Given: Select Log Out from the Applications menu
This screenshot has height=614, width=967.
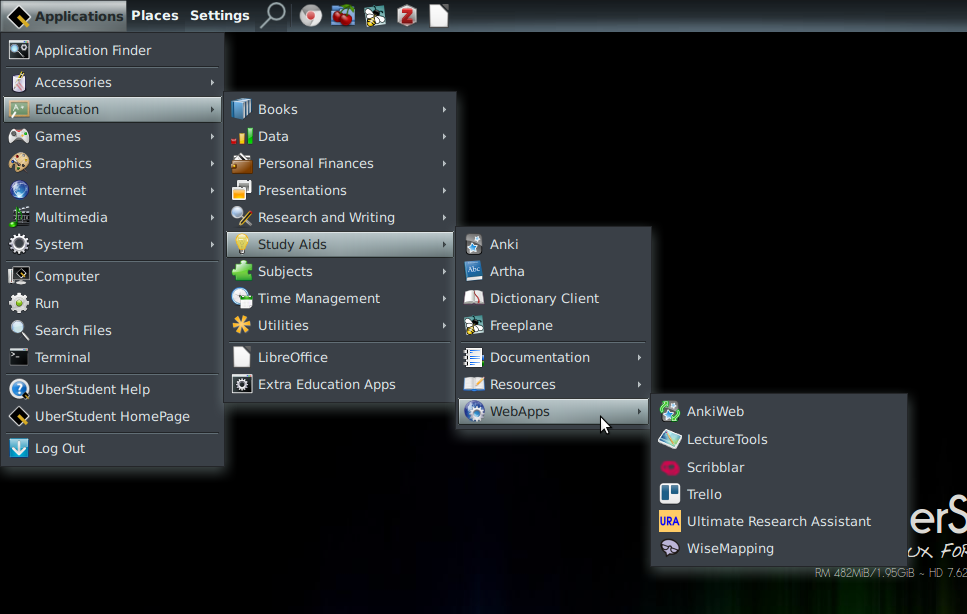Looking at the screenshot, I should [60, 448].
